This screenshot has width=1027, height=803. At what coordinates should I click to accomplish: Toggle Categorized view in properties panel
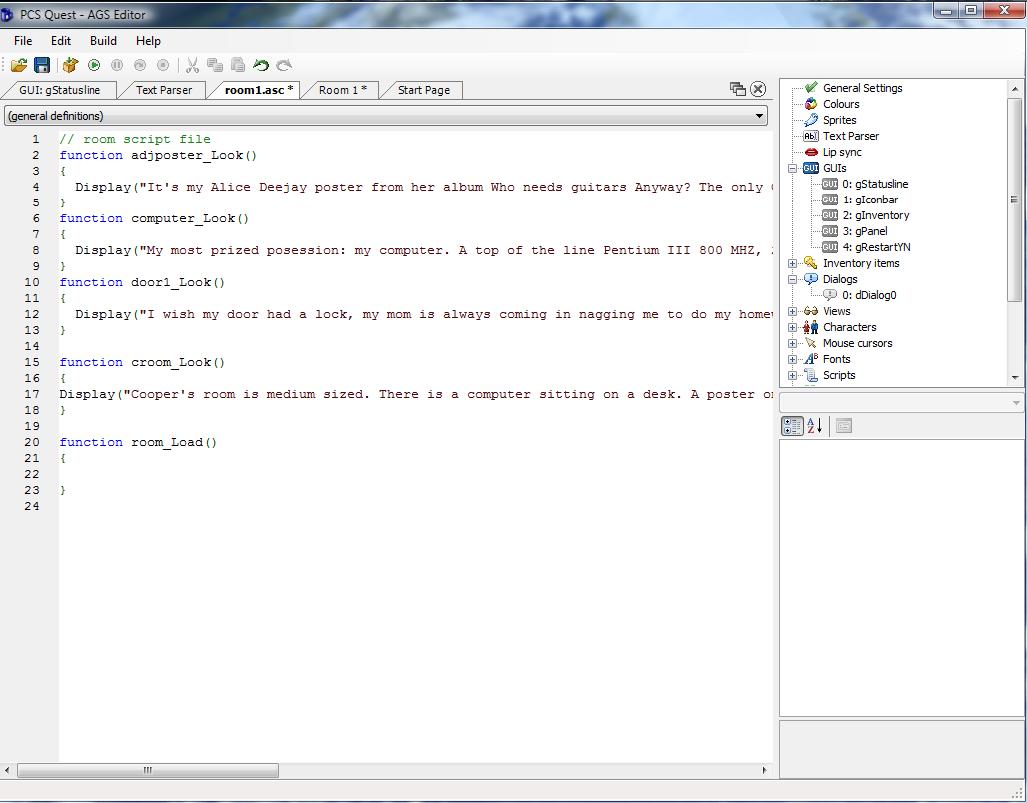(x=792, y=426)
